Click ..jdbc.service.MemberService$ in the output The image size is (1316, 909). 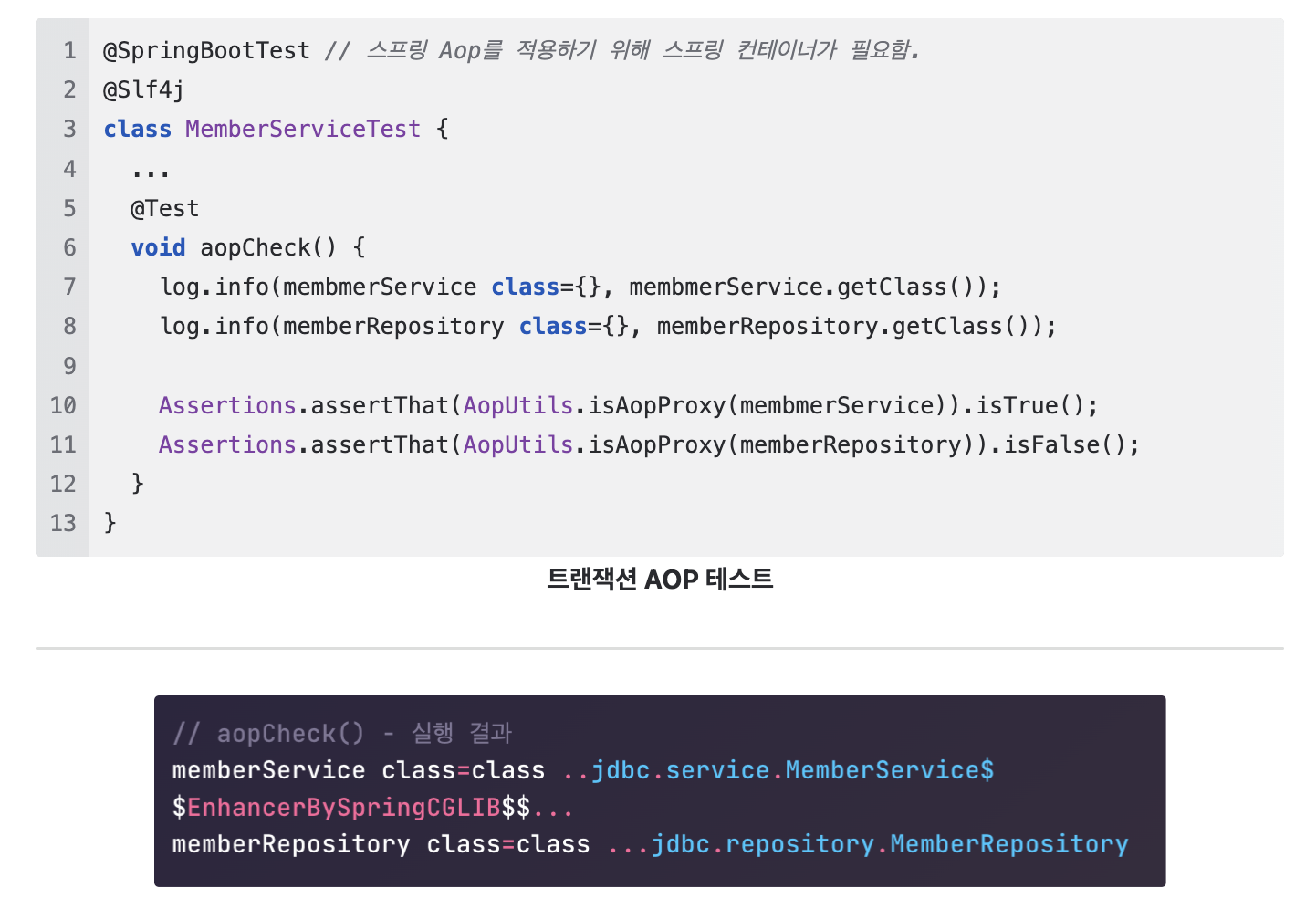tap(778, 770)
